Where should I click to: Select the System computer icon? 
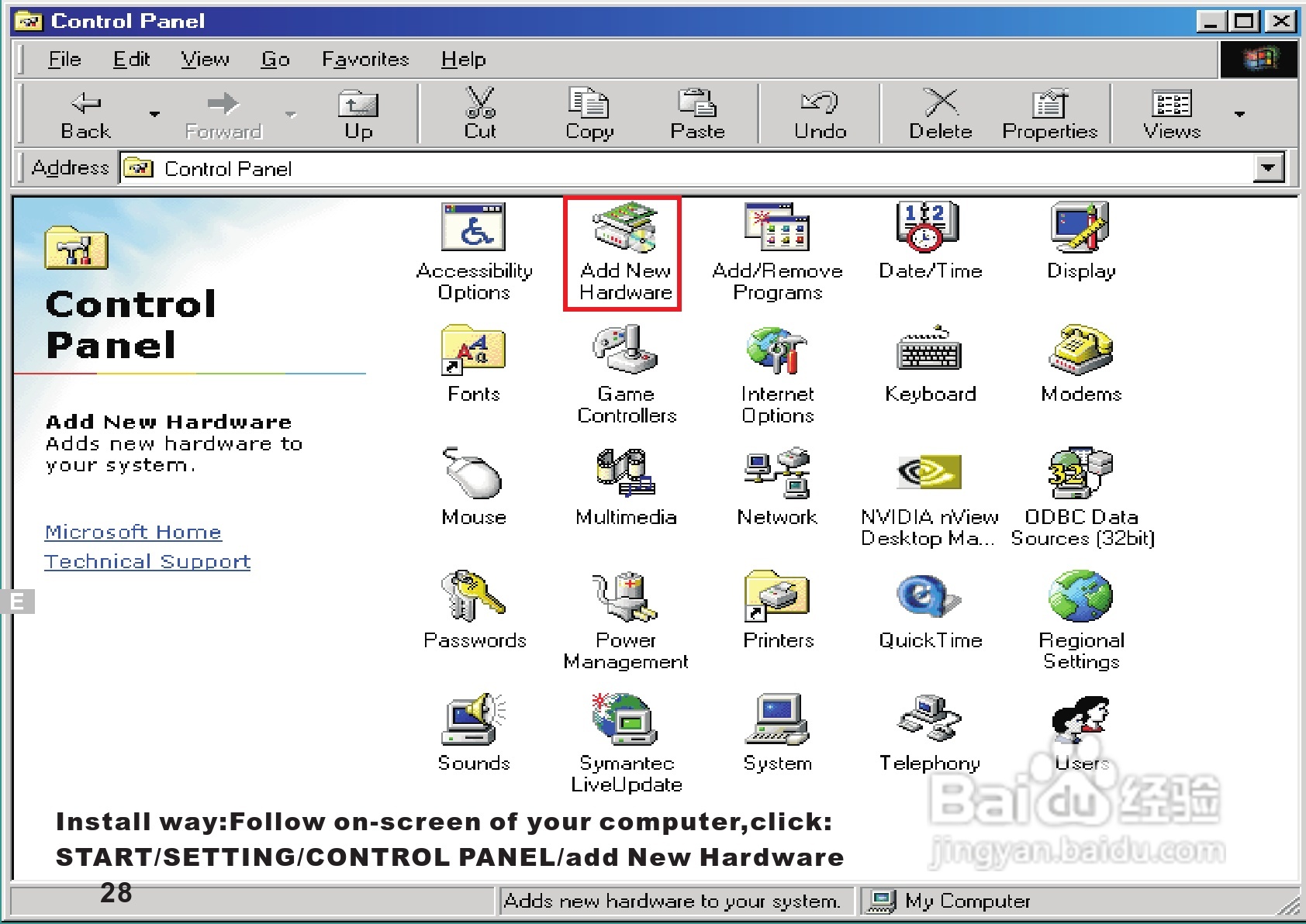[776, 719]
